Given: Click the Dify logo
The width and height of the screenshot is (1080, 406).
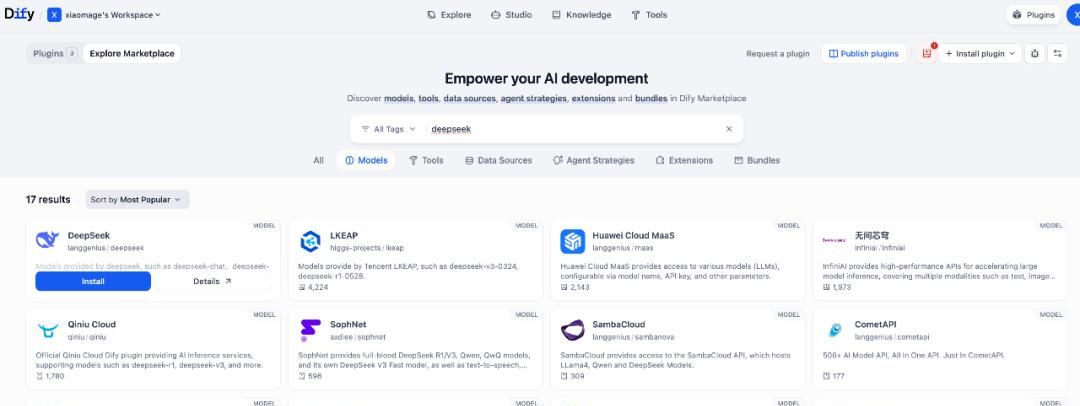Looking at the screenshot, I should pos(19,14).
